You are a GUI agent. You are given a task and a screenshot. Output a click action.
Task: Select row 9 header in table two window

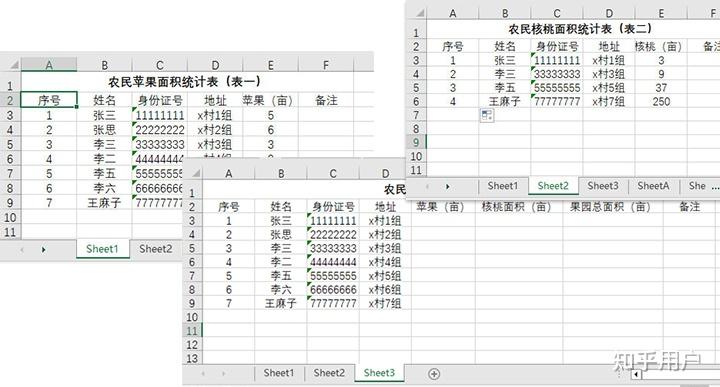tap(416, 142)
